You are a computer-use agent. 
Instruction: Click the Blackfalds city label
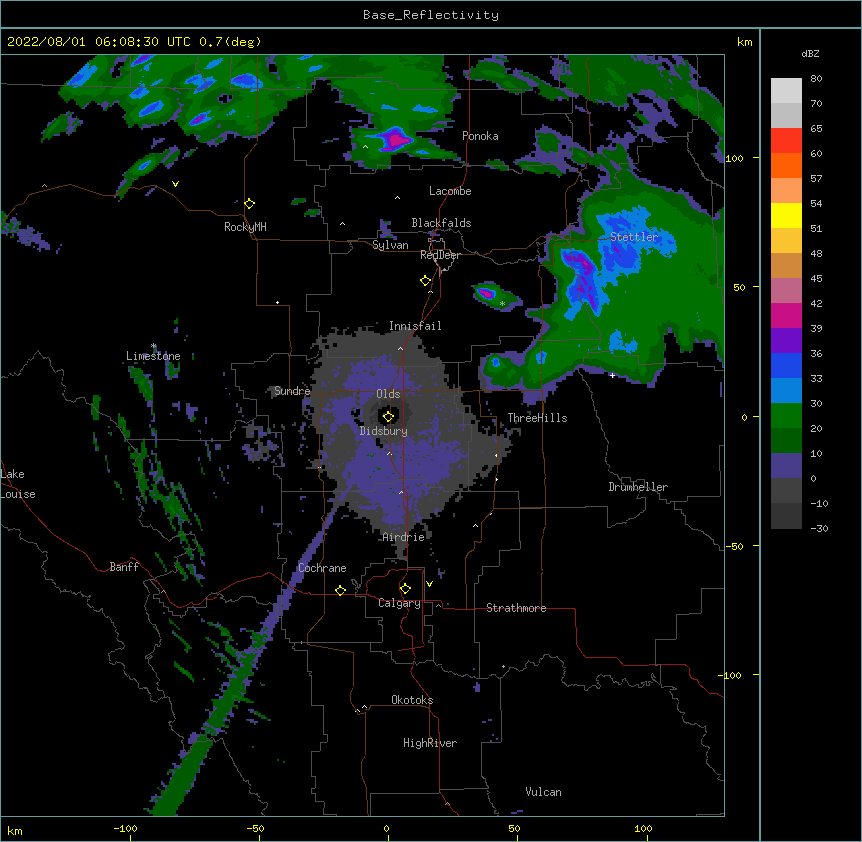point(441,223)
